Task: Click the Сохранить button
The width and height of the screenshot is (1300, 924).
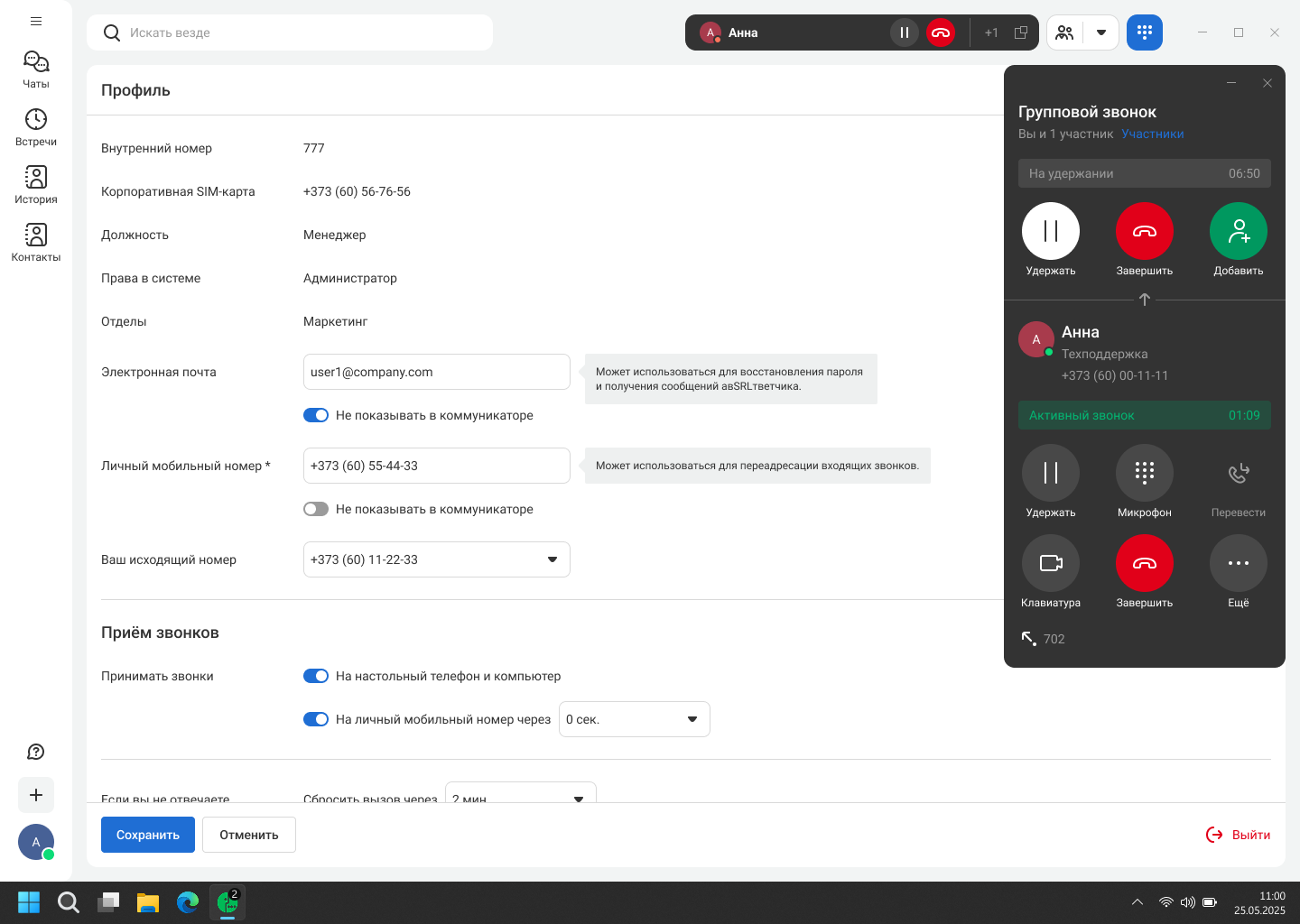Action: coord(147,835)
